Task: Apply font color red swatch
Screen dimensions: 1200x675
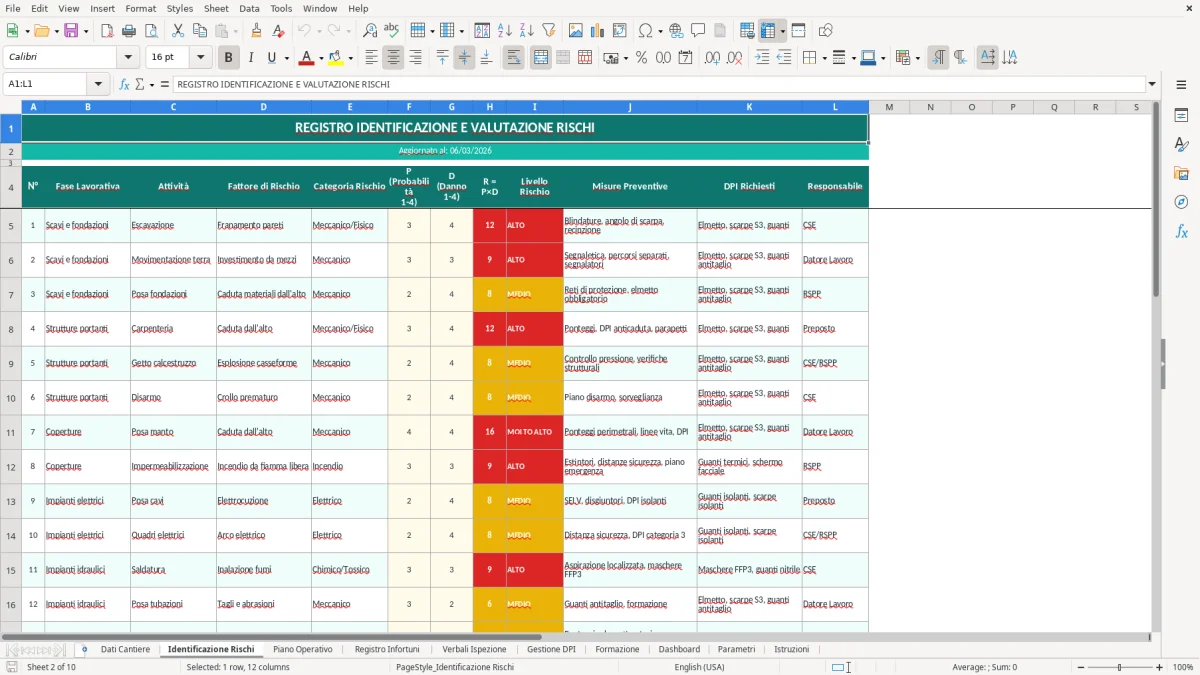Action: point(307,58)
